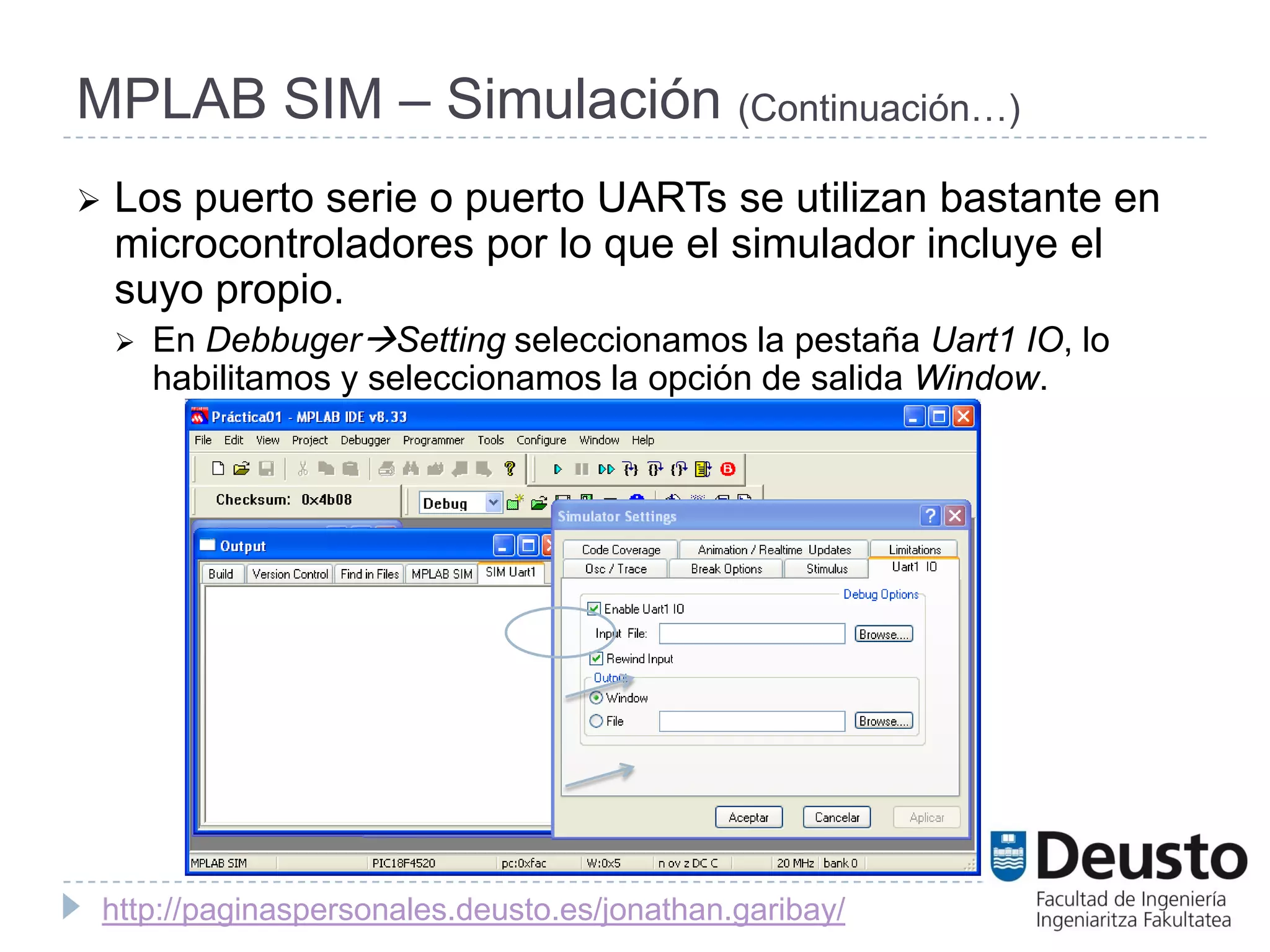Open the Project menu
The height and width of the screenshot is (952, 1270).
(309, 440)
